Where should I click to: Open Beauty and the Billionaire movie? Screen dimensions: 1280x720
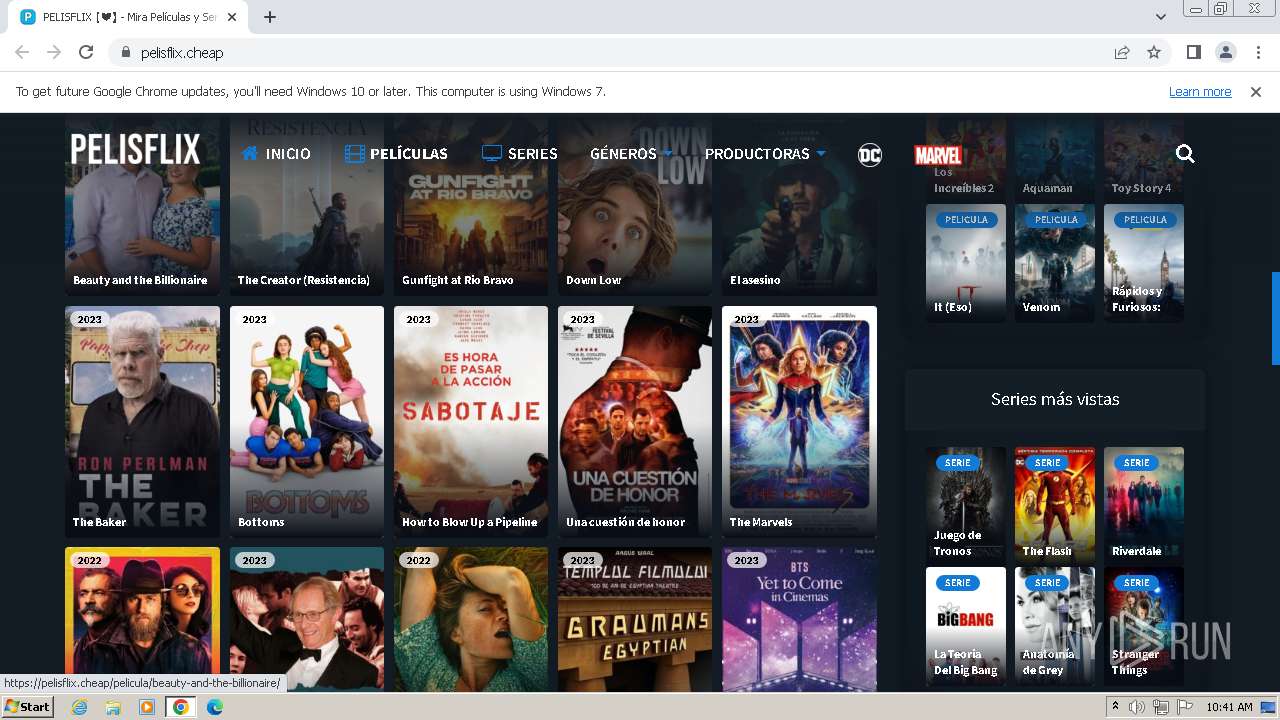pyautogui.click(x=143, y=205)
